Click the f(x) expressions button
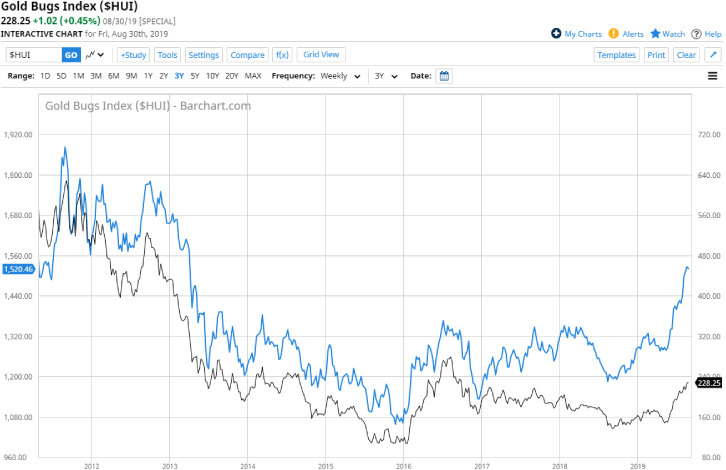The height and width of the screenshot is (470, 726). [281, 55]
